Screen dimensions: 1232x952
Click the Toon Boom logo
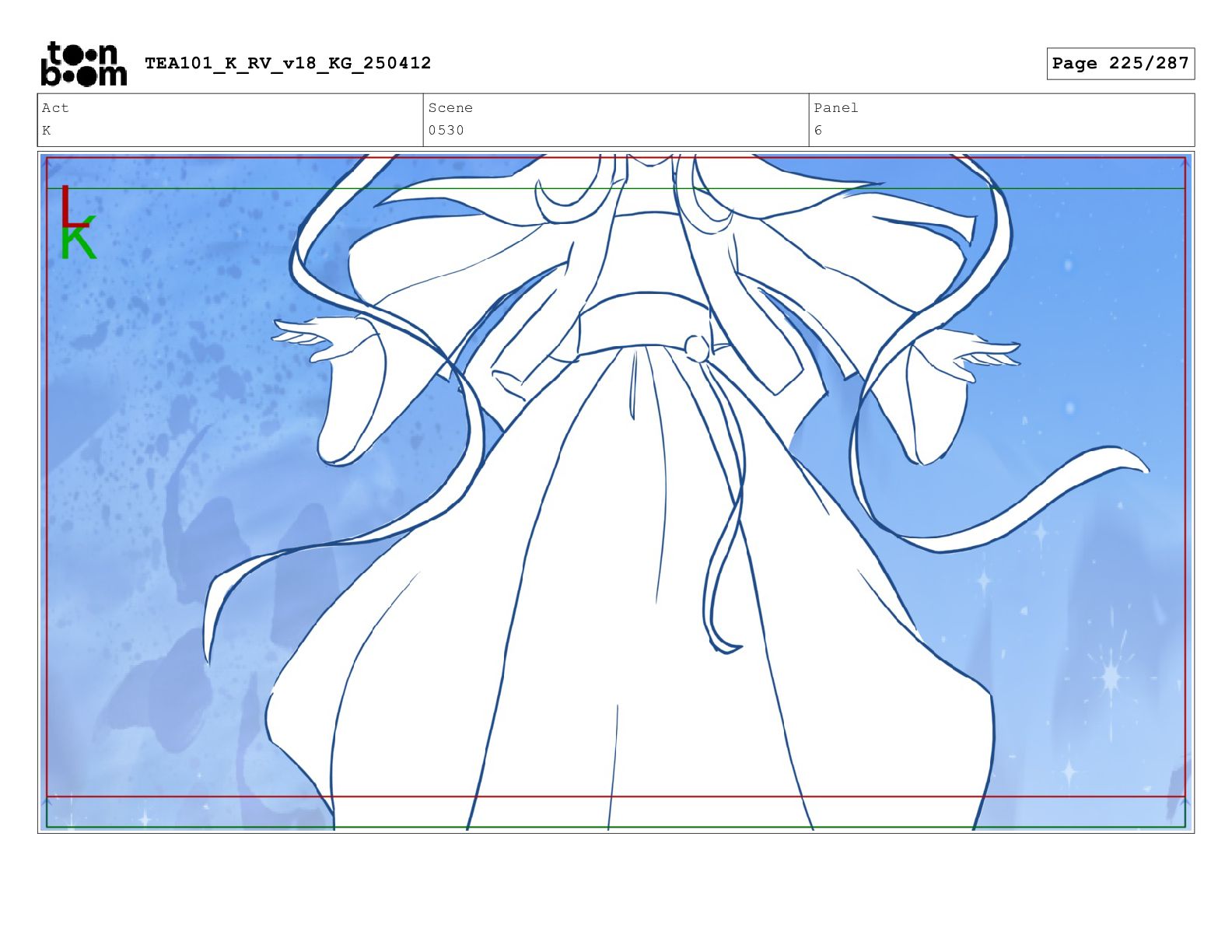(x=83, y=64)
